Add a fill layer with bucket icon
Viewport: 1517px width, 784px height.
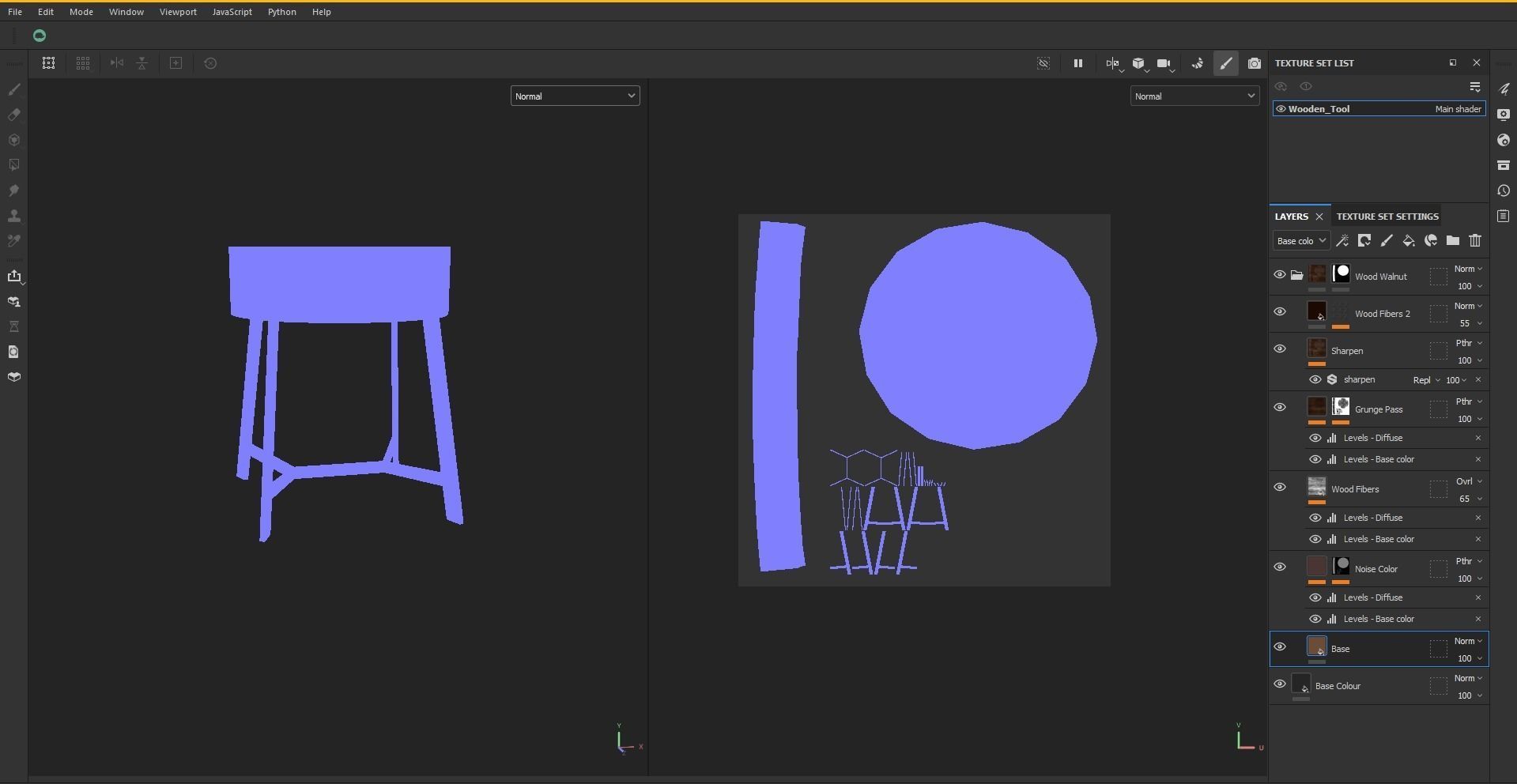click(1409, 240)
